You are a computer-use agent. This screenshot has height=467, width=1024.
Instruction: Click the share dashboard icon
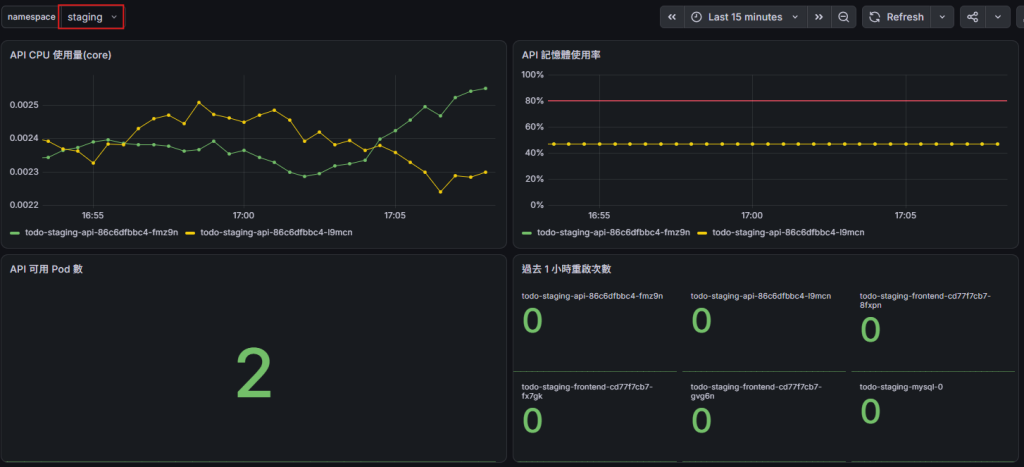click(972, 17)
